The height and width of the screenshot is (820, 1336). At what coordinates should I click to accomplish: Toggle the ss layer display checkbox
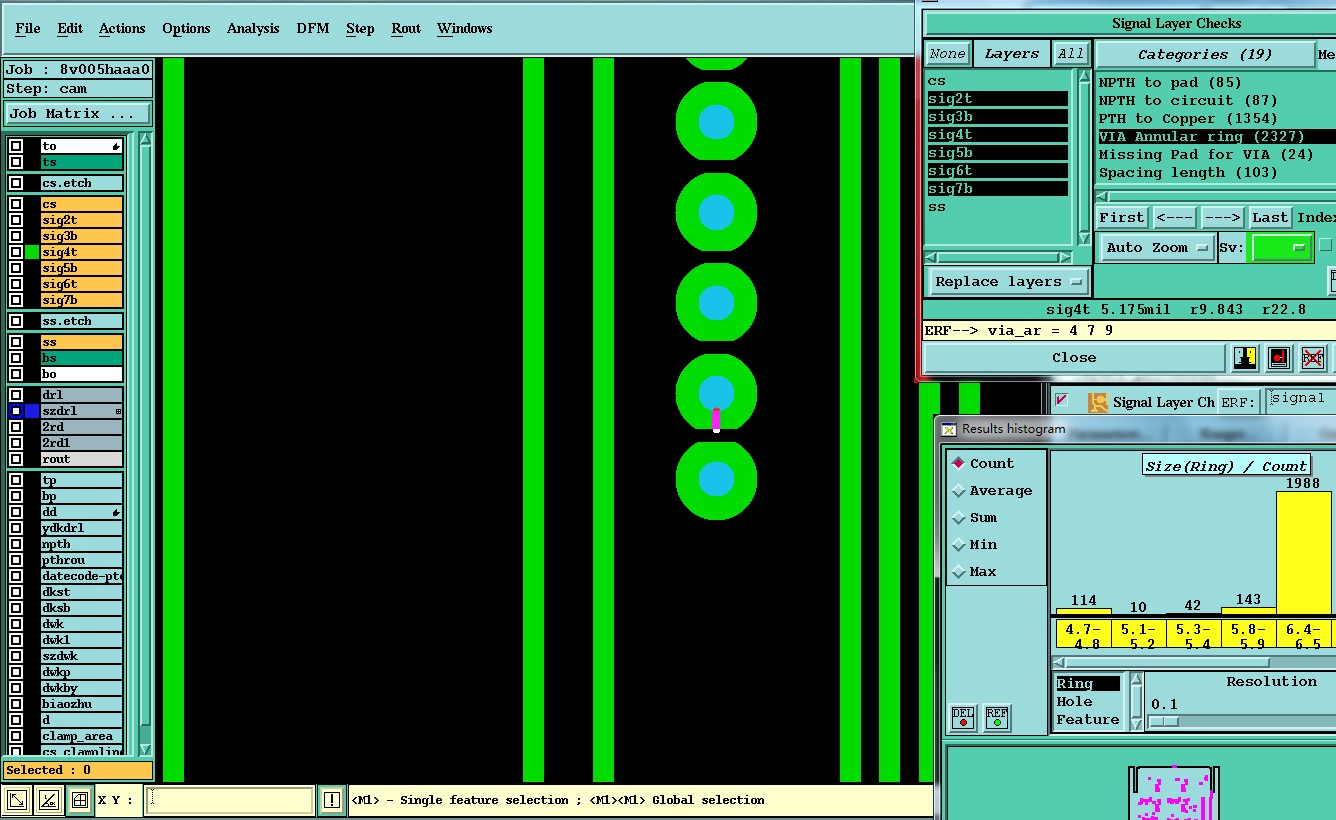16,342
